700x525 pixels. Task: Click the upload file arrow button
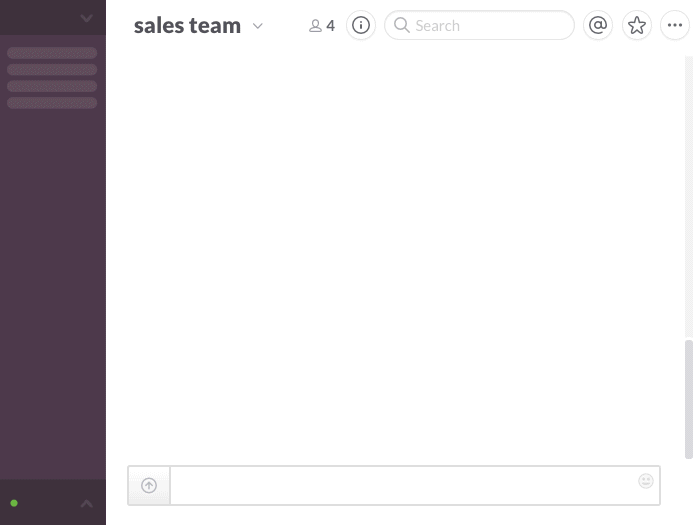tap(149, 486)
